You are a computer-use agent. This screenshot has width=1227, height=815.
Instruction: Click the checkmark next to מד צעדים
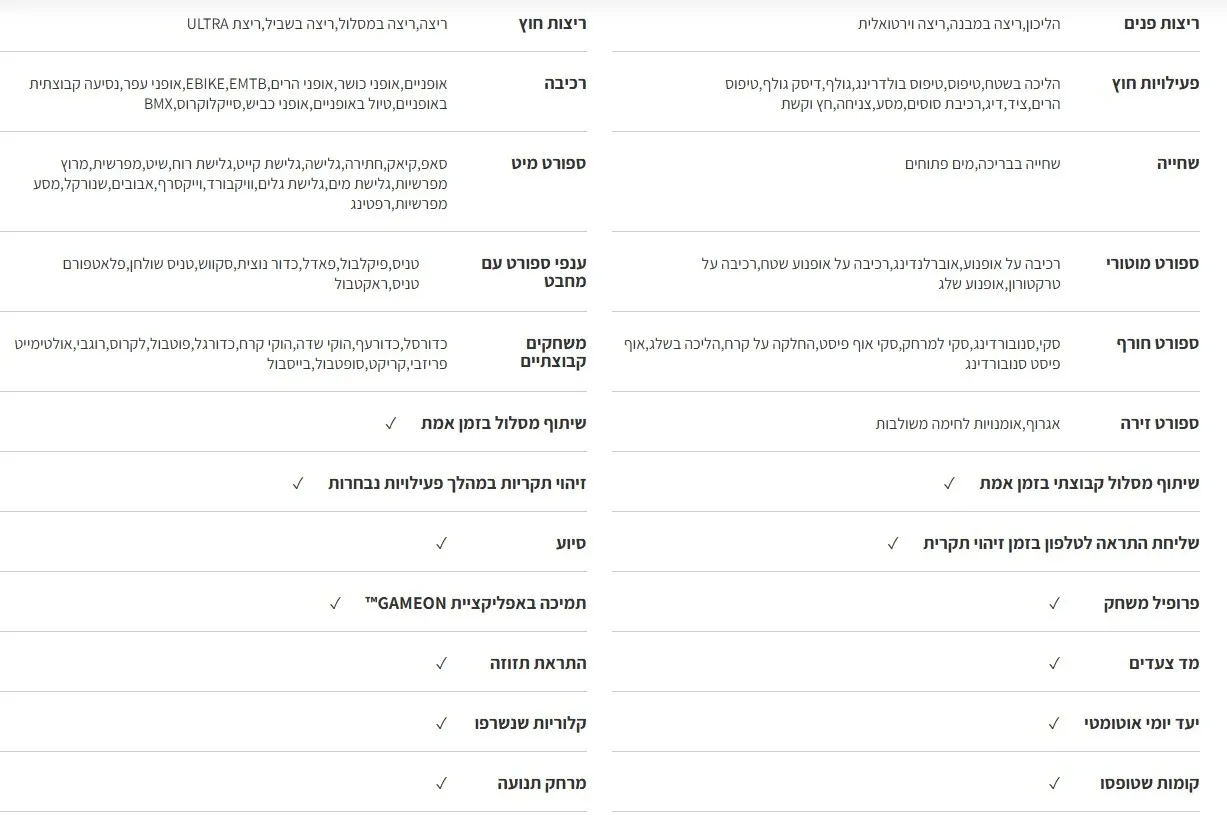1054,663
